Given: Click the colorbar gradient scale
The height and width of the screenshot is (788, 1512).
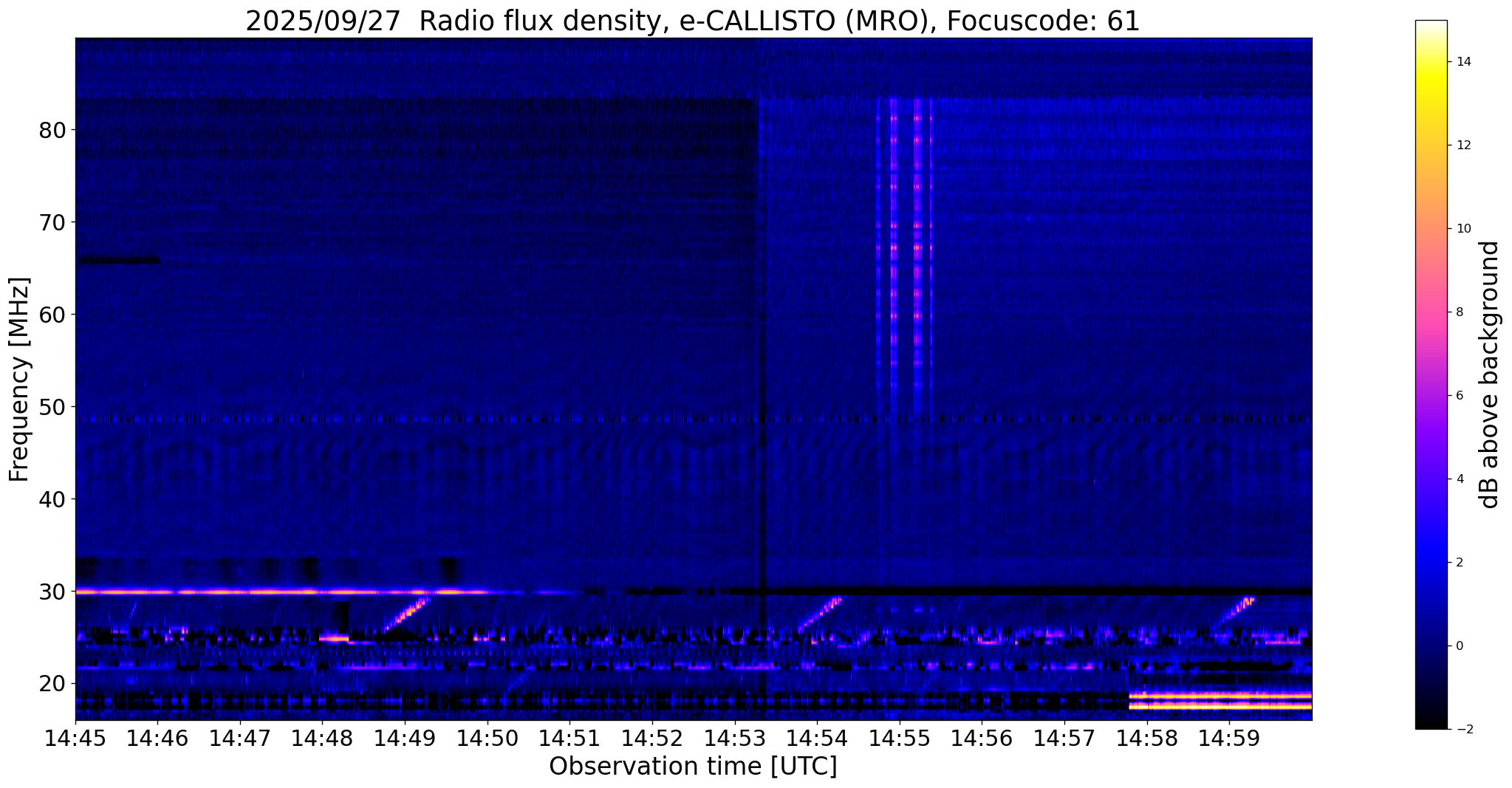Looking at the screenshot, I should [x=1431, y=374].
